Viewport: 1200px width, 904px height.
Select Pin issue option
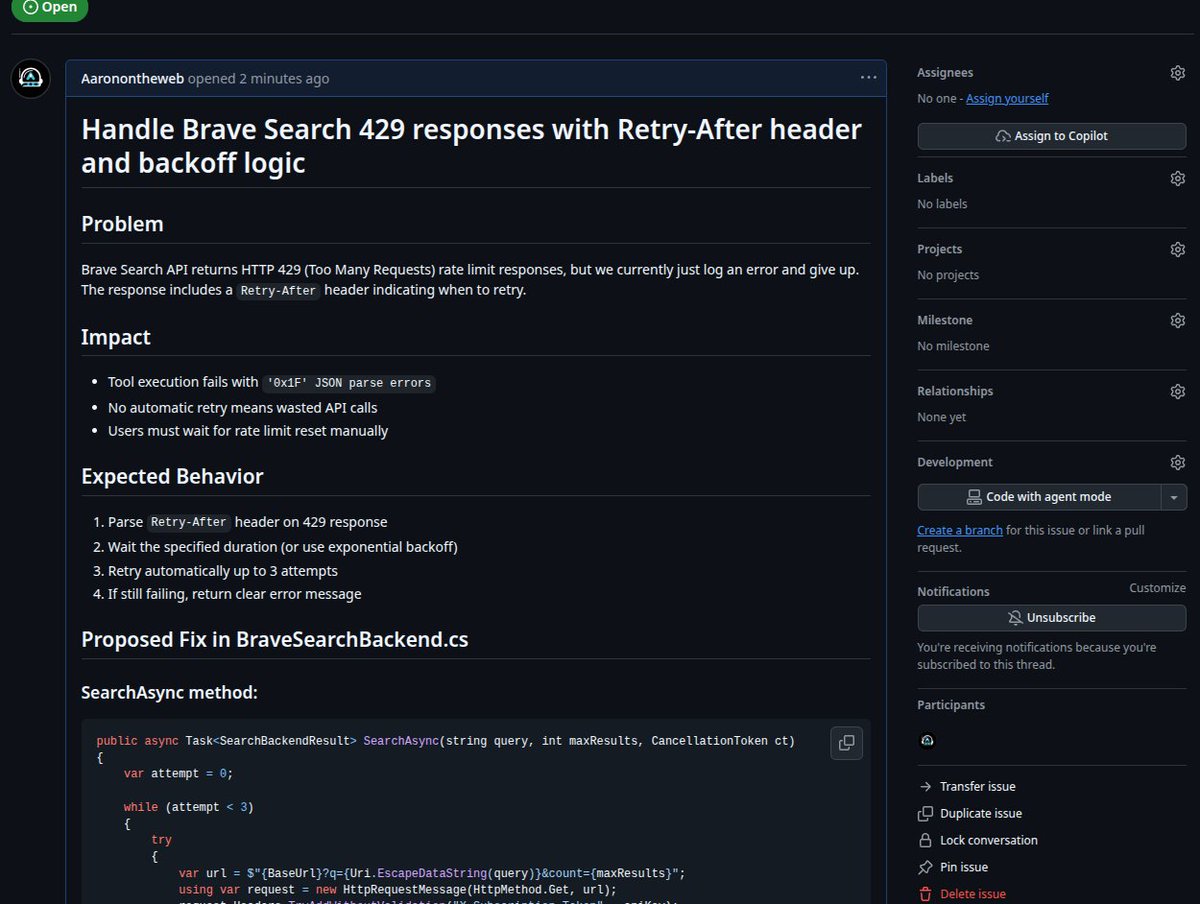click(x=953, y=868)
